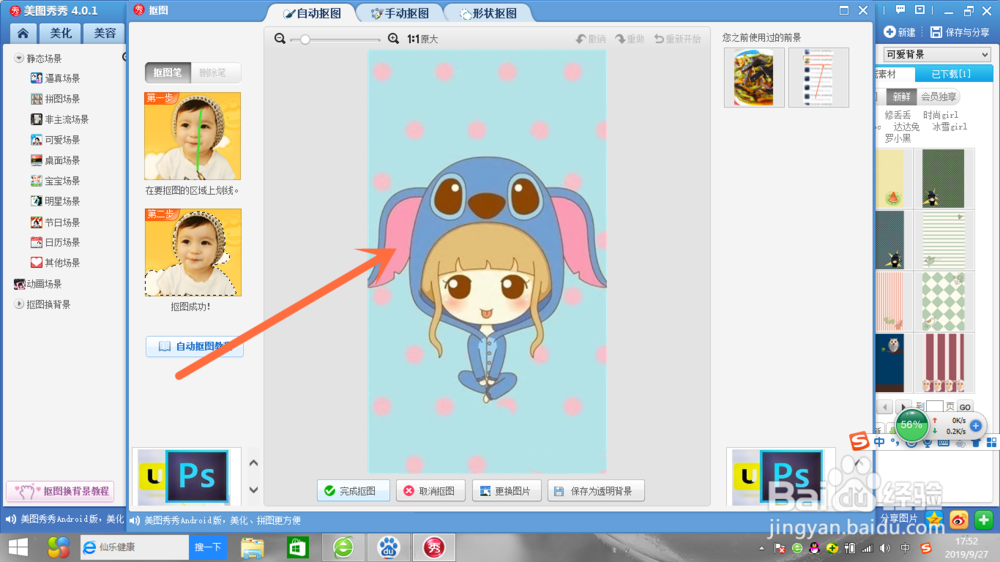Select 明星场景 in scene list

click(55, 202)
